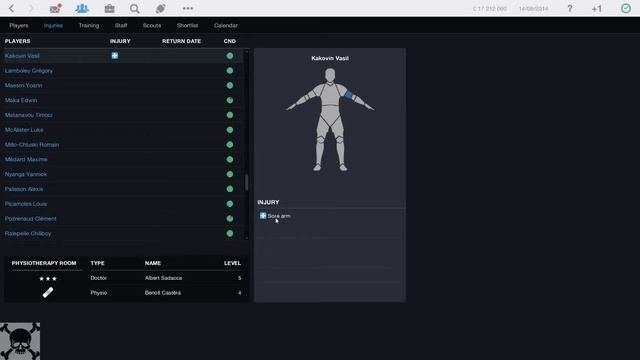Sort by the PLAYERS column header
The image size is (640, 360).
[x=18, y=41]
